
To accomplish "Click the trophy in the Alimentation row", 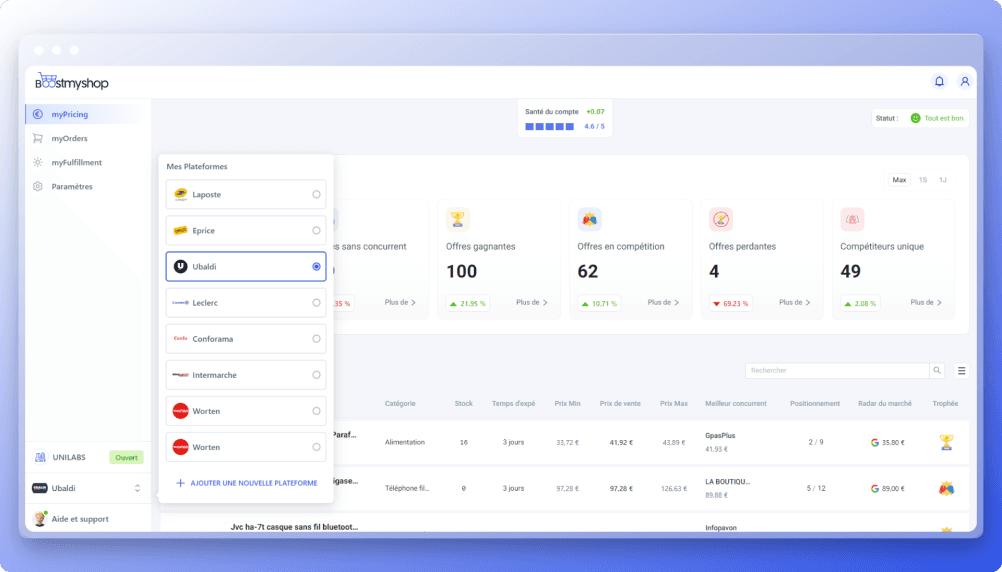I will 946,442.
